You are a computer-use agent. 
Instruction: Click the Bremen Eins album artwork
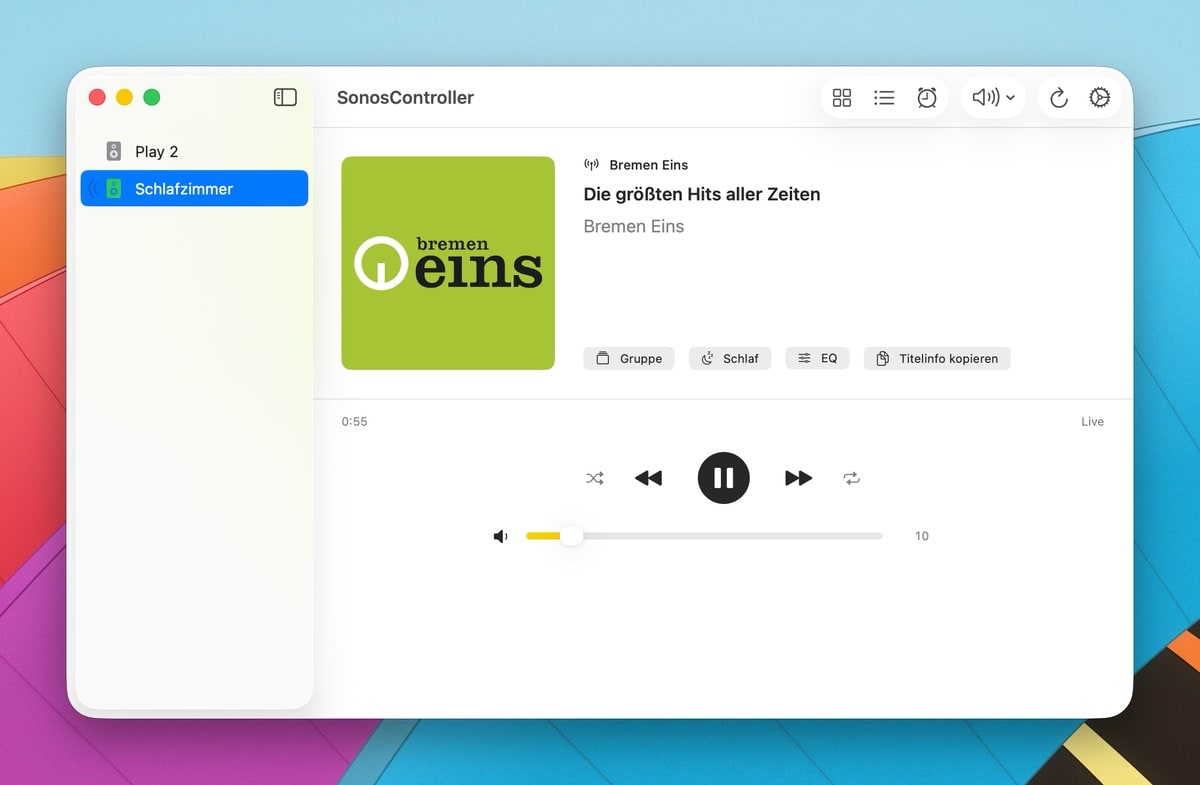coord(448,263)
